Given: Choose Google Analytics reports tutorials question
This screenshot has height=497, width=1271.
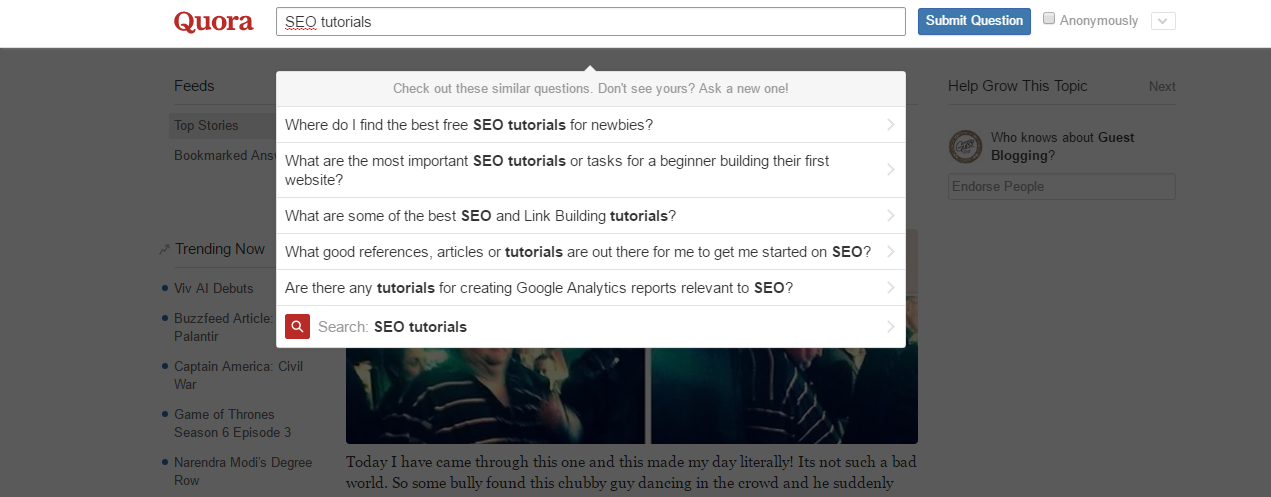Looking at the screenshot, I should click(539, 288).
